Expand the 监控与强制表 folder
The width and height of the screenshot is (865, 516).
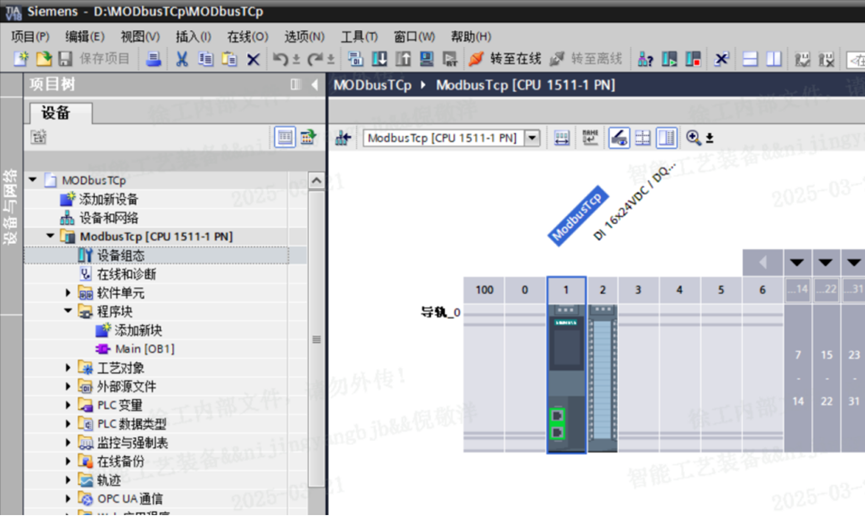point(68,443)
